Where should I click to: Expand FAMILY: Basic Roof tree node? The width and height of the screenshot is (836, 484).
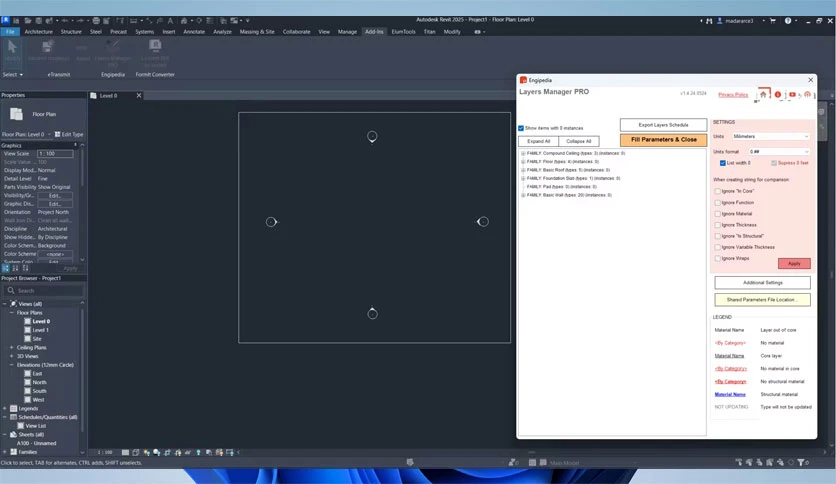pos(523,170)
